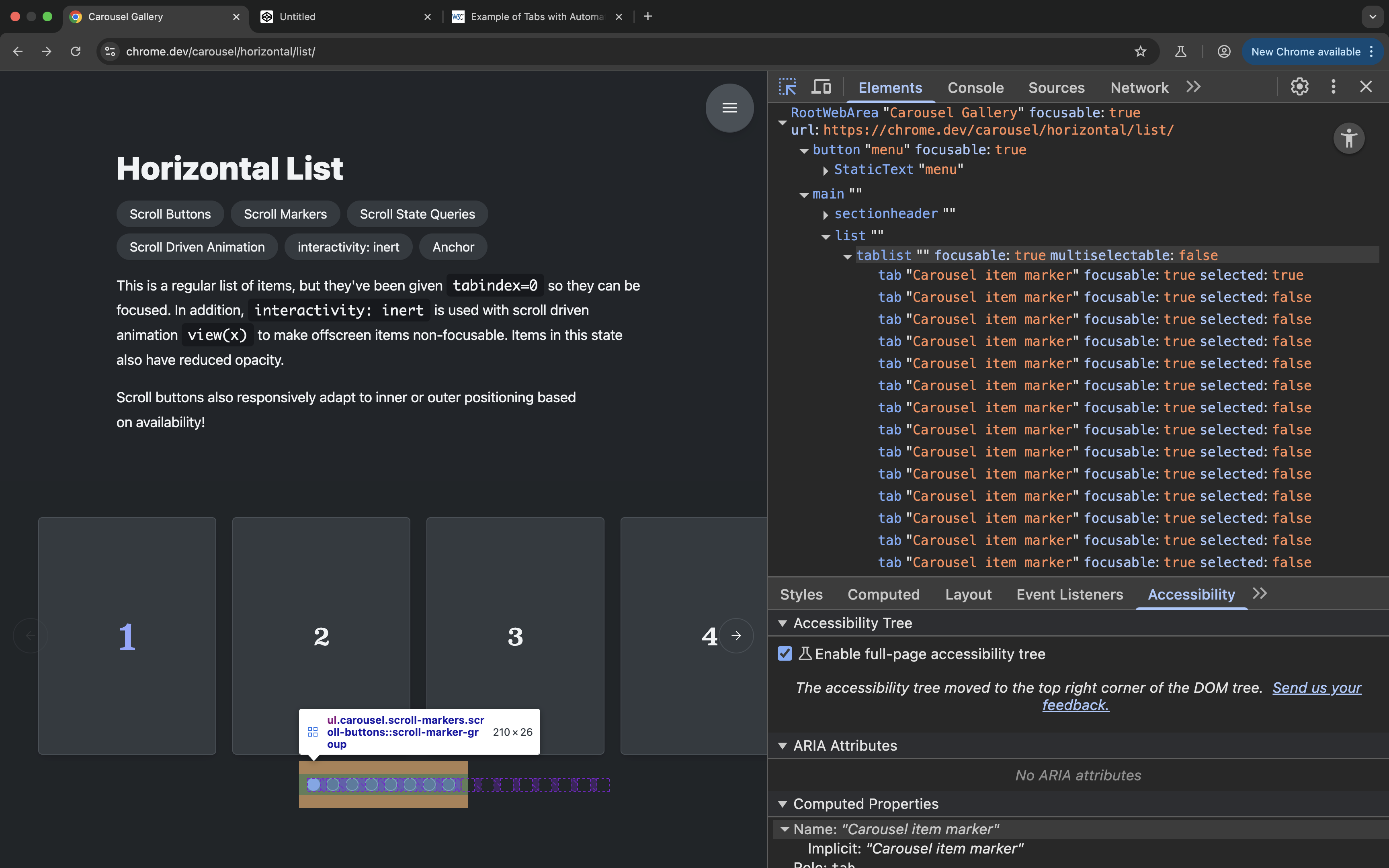
Task: Toggle device toolbar icon in DevTools
Action: [x=821, y=87]
